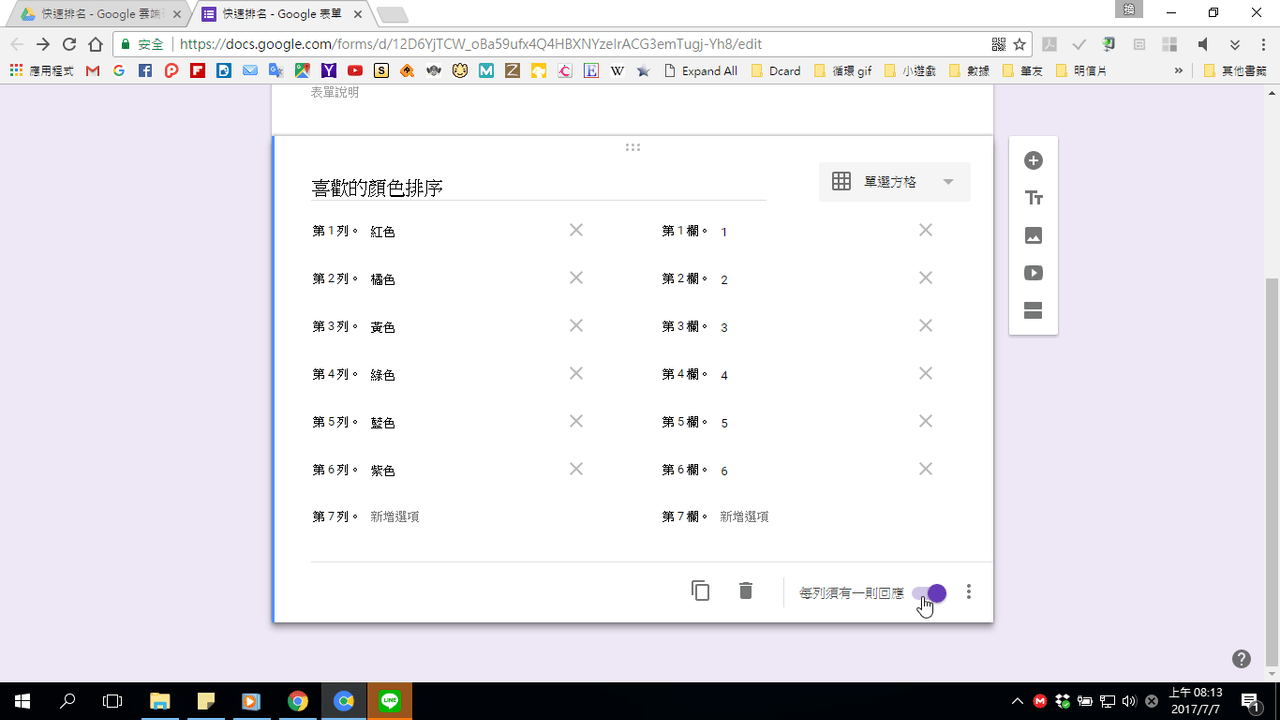
Task: Open Yahoo bookmark icon
Action: (329, 71)
